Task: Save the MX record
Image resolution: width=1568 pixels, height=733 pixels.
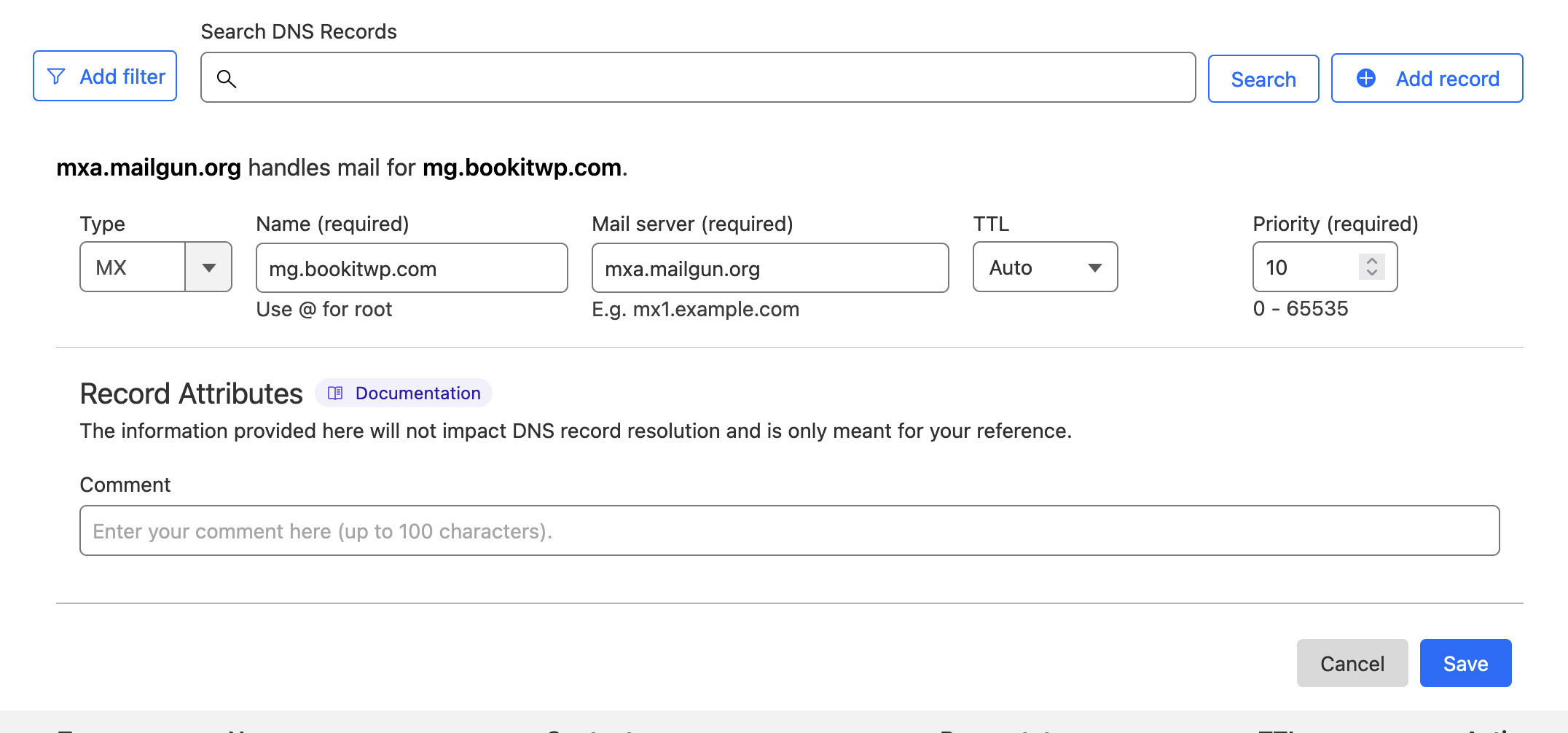Action: (1465, 663)
